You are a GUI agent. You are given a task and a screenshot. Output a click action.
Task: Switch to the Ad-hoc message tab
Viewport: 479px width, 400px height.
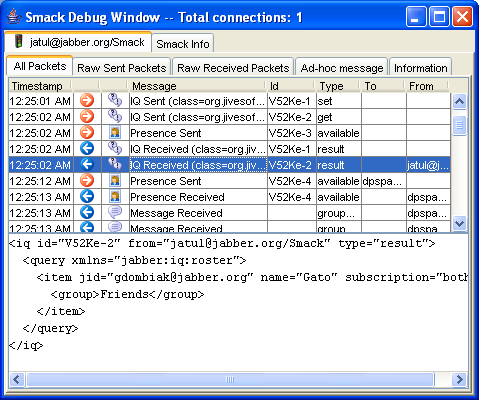342,68
